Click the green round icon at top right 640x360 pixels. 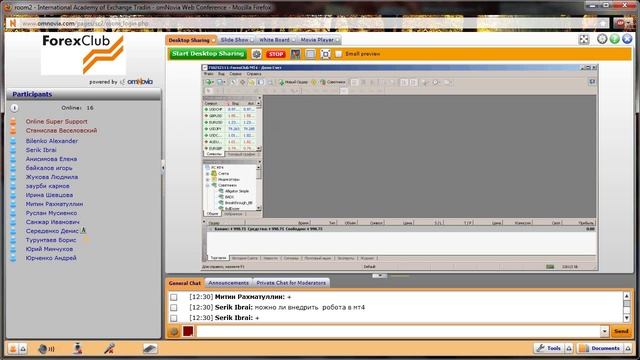(615, 39)
